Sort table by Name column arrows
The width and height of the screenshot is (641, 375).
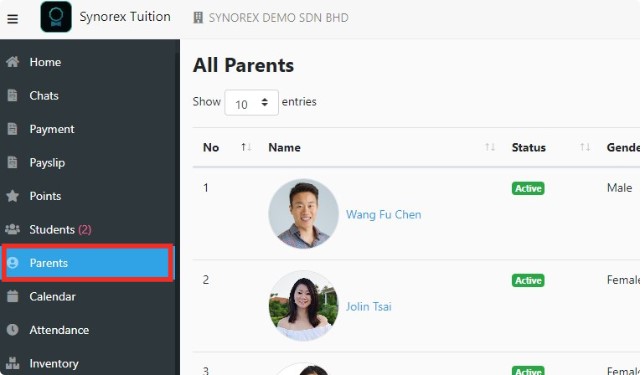pyautogui.click(x=490, y=147)
